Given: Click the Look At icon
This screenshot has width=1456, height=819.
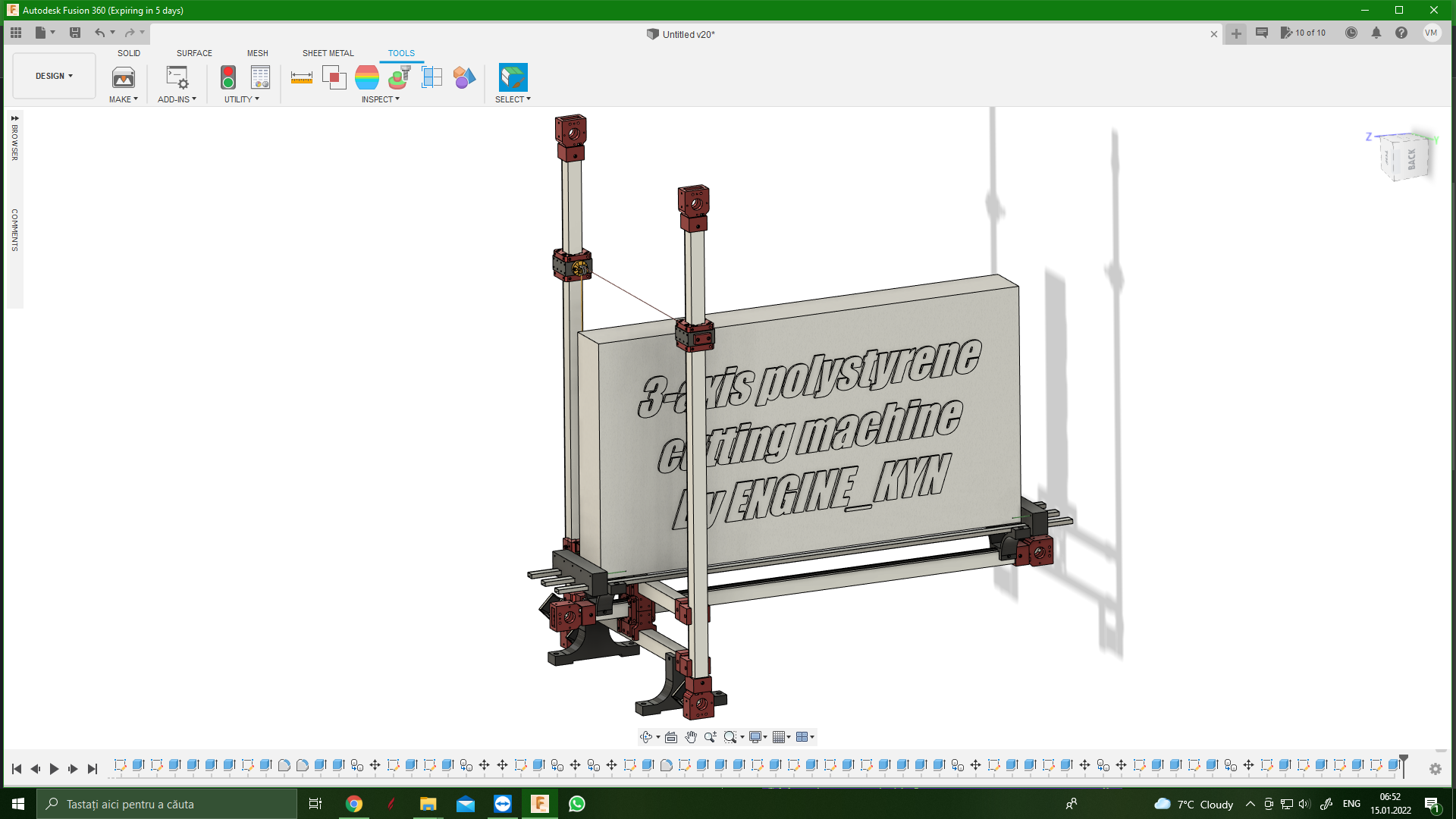Looking at the screenshot, I should click(671, 737).
